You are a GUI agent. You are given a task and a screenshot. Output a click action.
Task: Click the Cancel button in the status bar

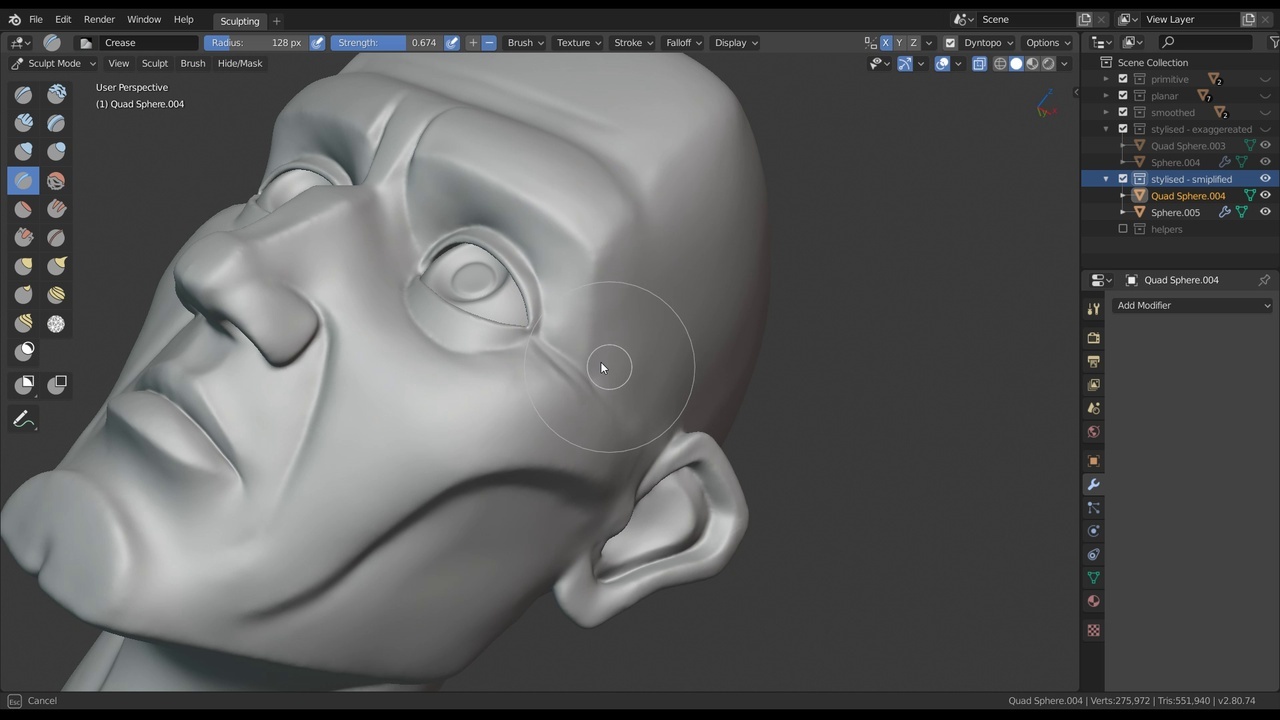42,700
